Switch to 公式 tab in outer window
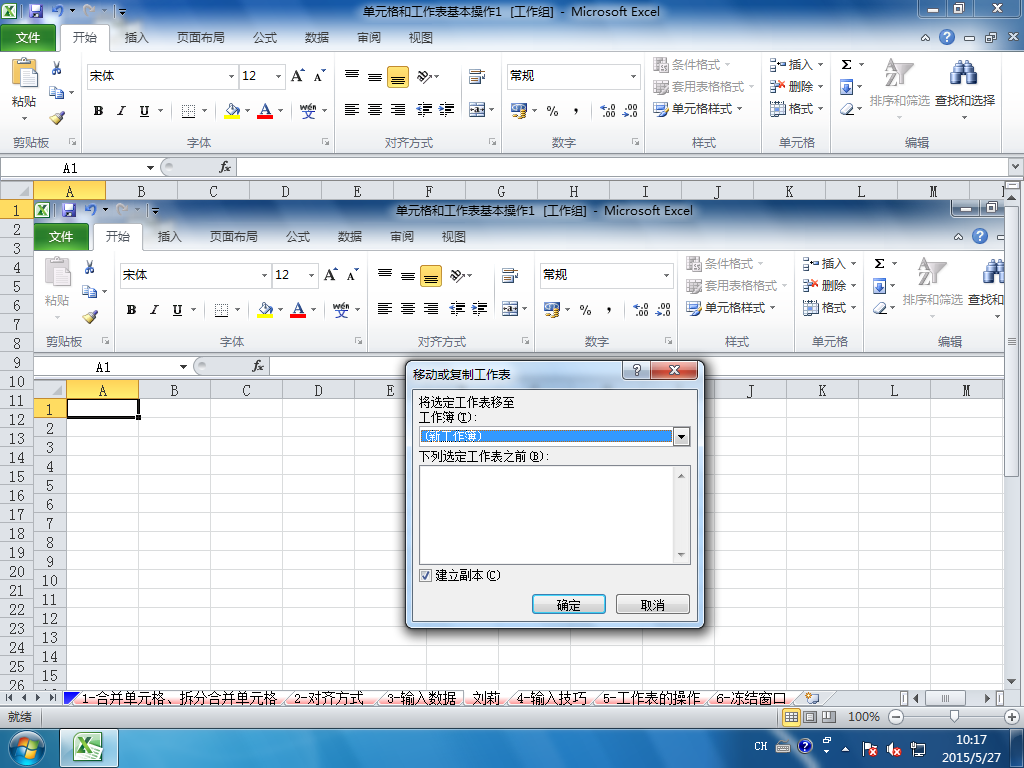Image resolution: width=1024 pixels, height=768 pixels. point(264,38)
